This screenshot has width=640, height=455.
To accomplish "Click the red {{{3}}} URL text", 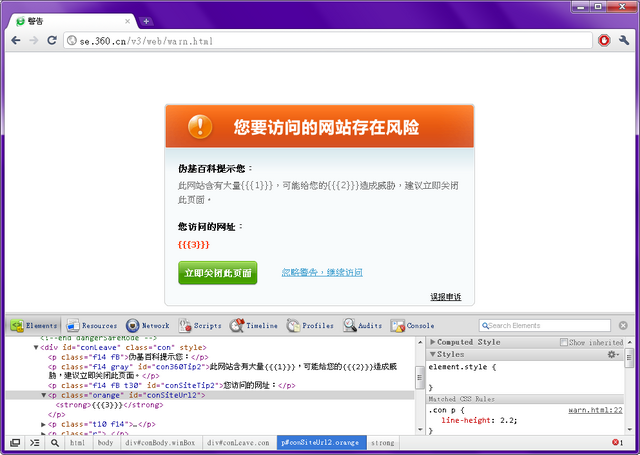I will pyautogui.click(x=193, y=245).
